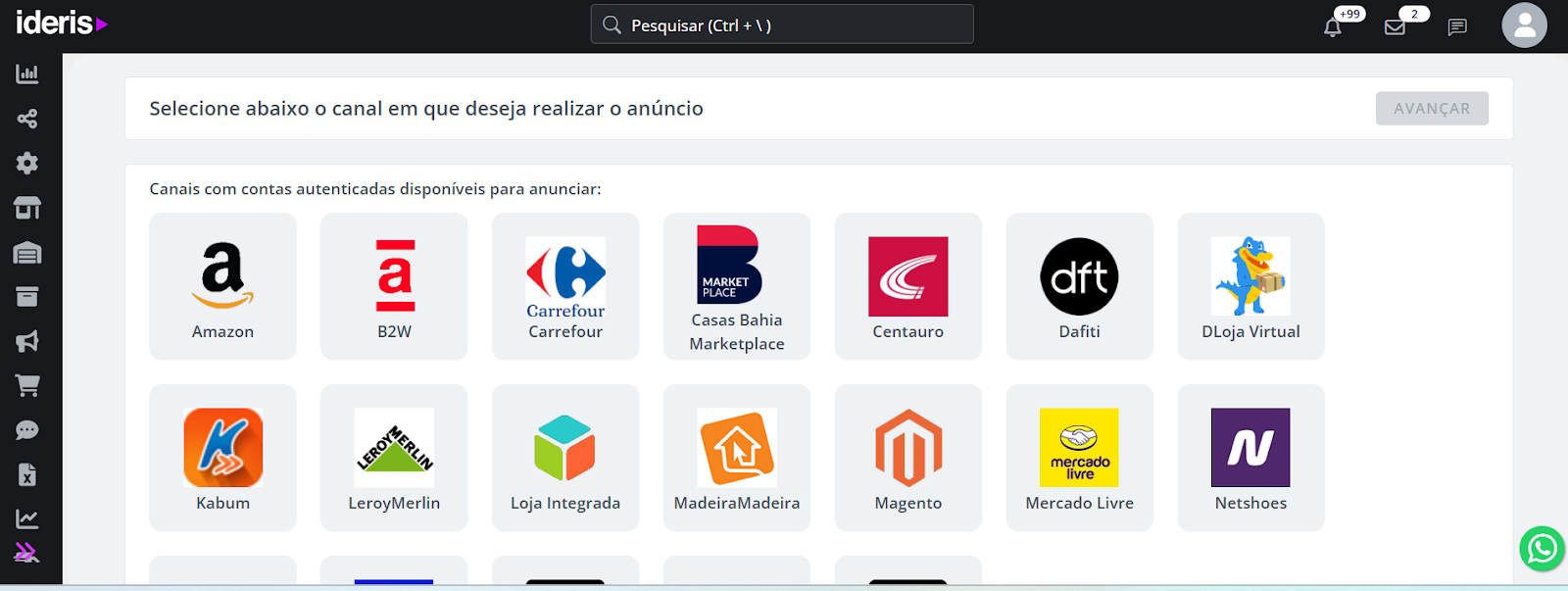
Task: Open the archive box sidebar icon
Action: point(27,297)
